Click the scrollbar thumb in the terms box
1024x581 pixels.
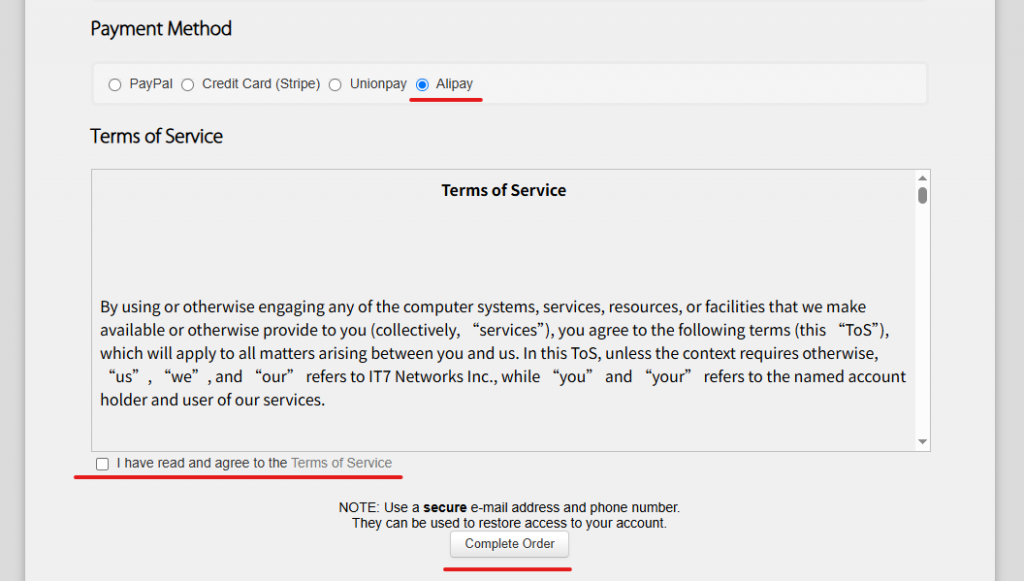(922, 195)
